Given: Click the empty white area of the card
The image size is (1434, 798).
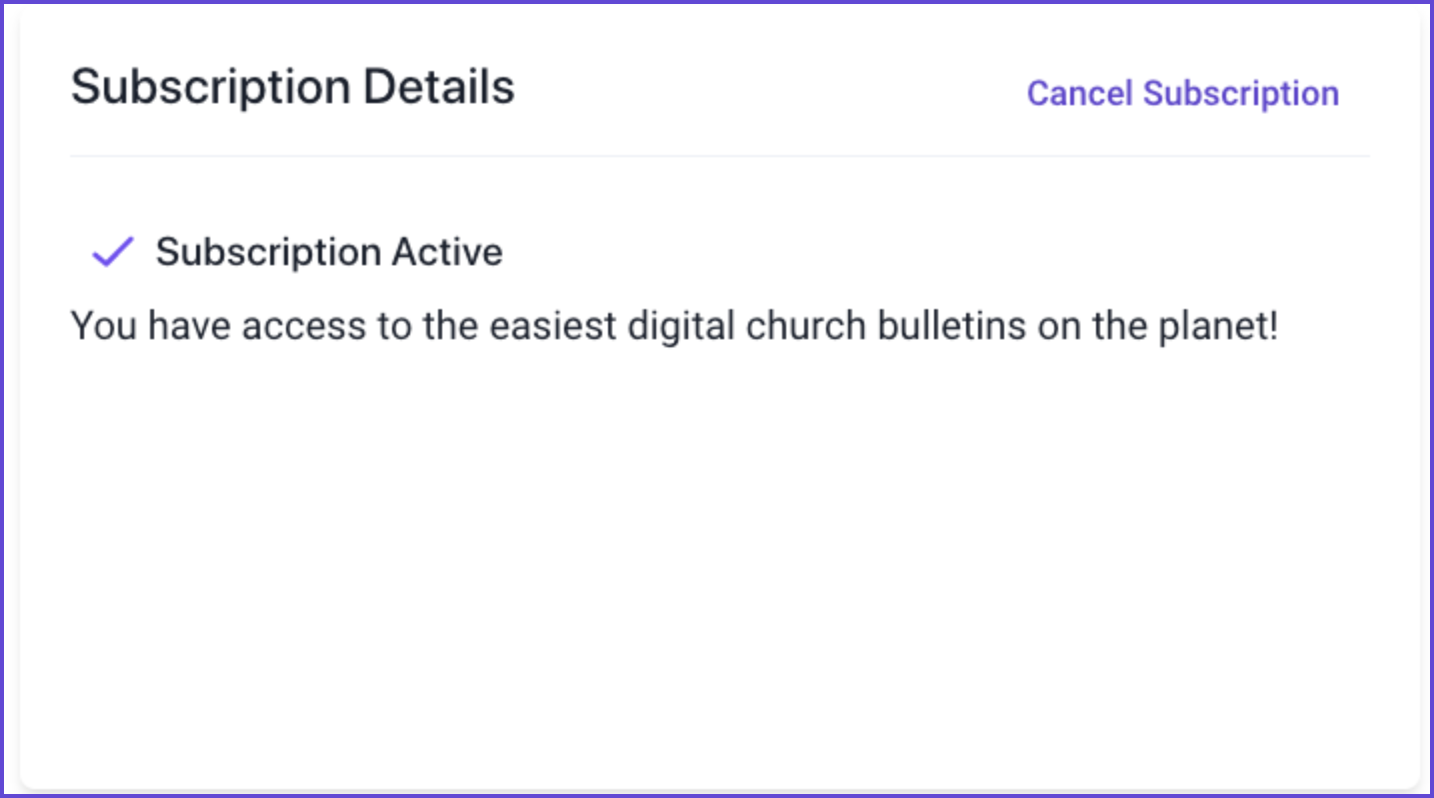Looking at the screenshot, I should (x=720, y=560).
